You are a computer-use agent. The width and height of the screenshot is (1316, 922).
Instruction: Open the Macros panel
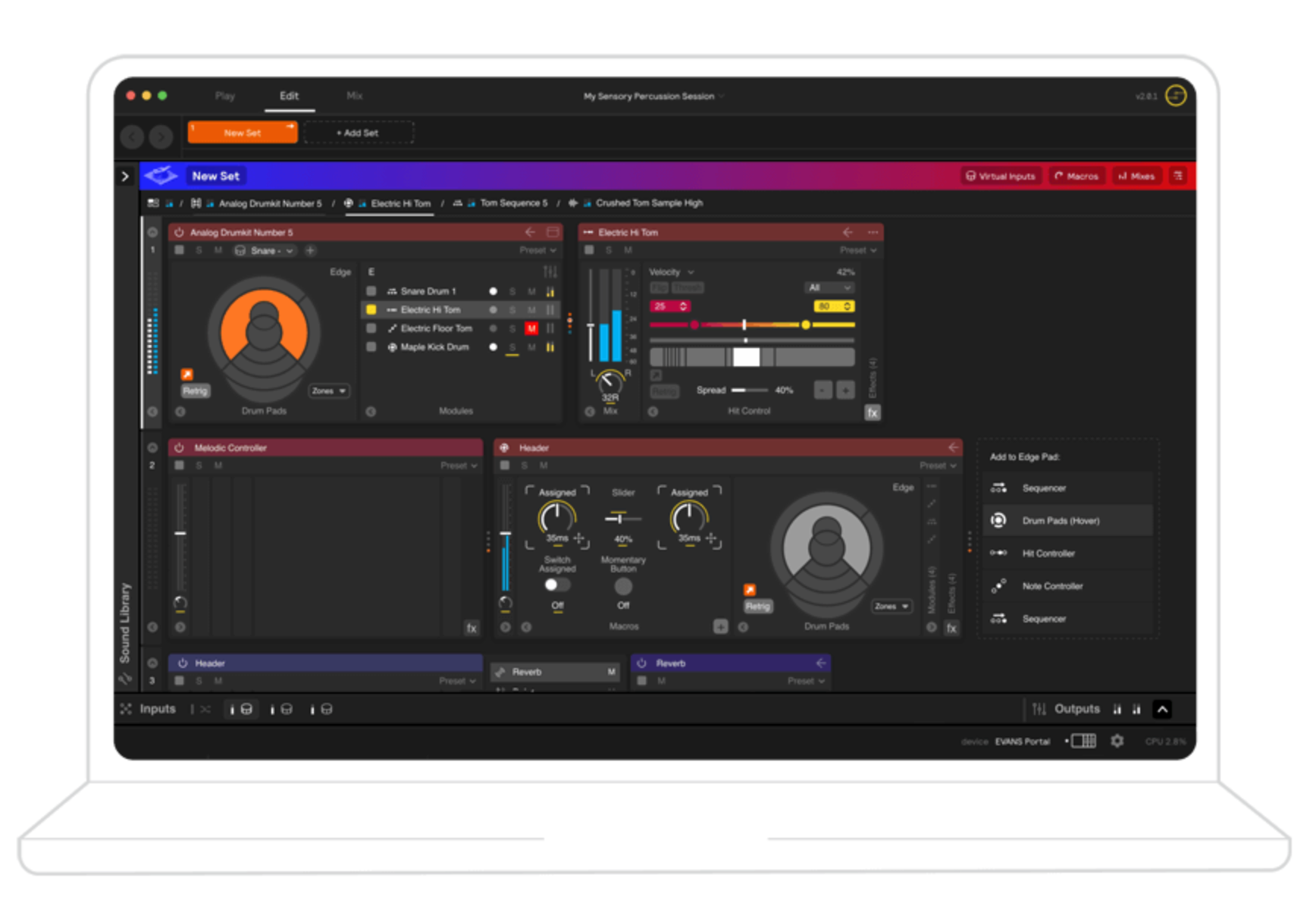point(1076,176)
